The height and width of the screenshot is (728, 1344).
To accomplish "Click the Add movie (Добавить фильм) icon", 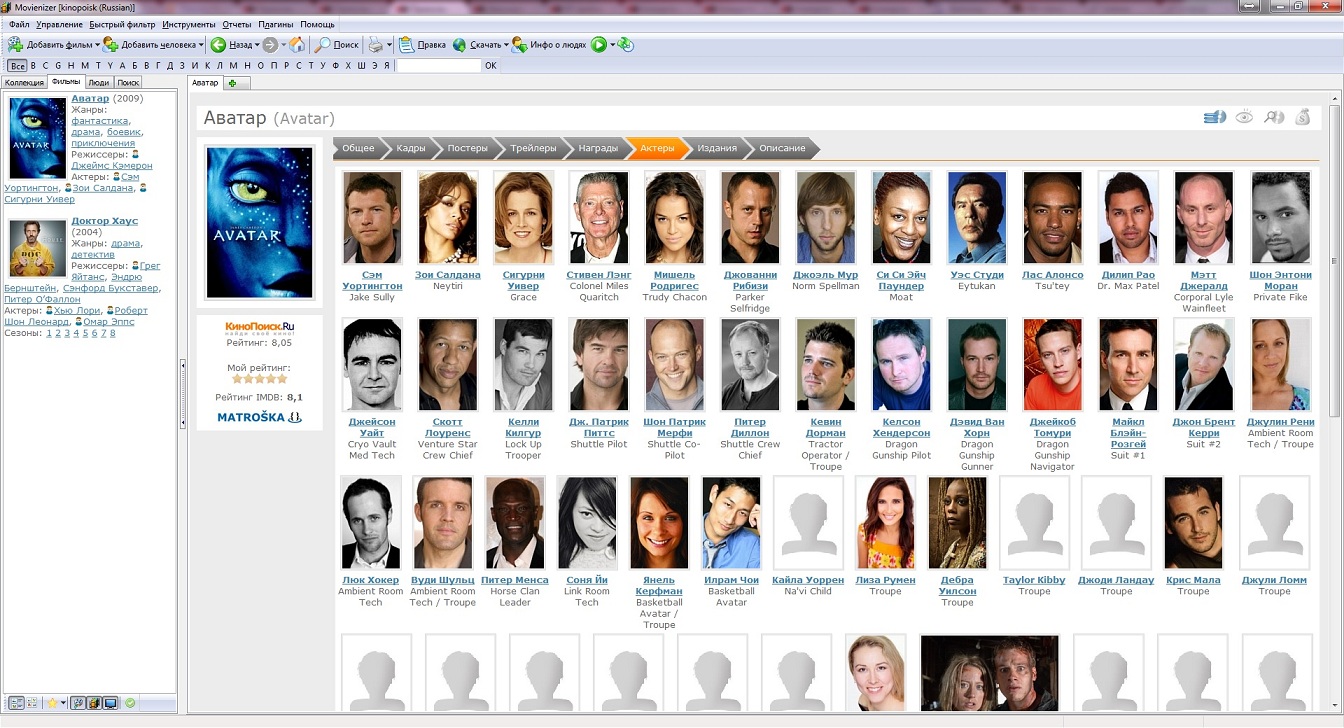I will [x=15, y=45].
